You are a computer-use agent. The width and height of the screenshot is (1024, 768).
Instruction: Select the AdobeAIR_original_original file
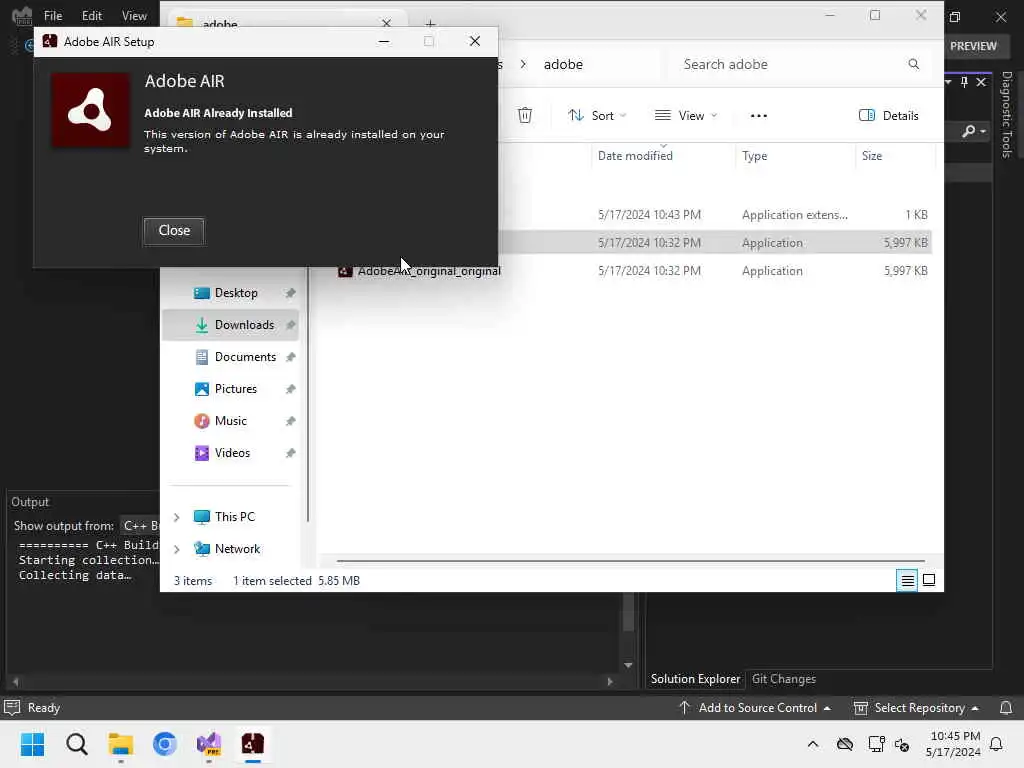(428, 270)
